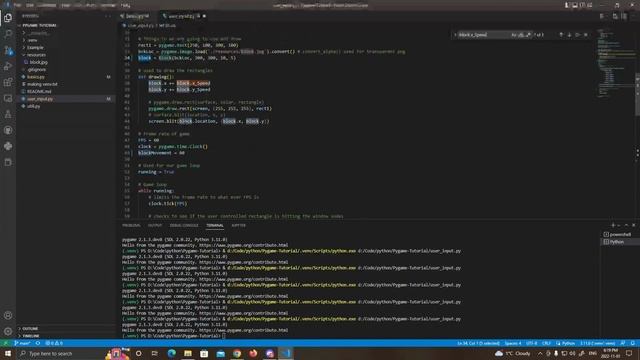The height and width of the screenshot is (360, 640).
Task: Open the Edit menu
Action: tap(30, 5)
